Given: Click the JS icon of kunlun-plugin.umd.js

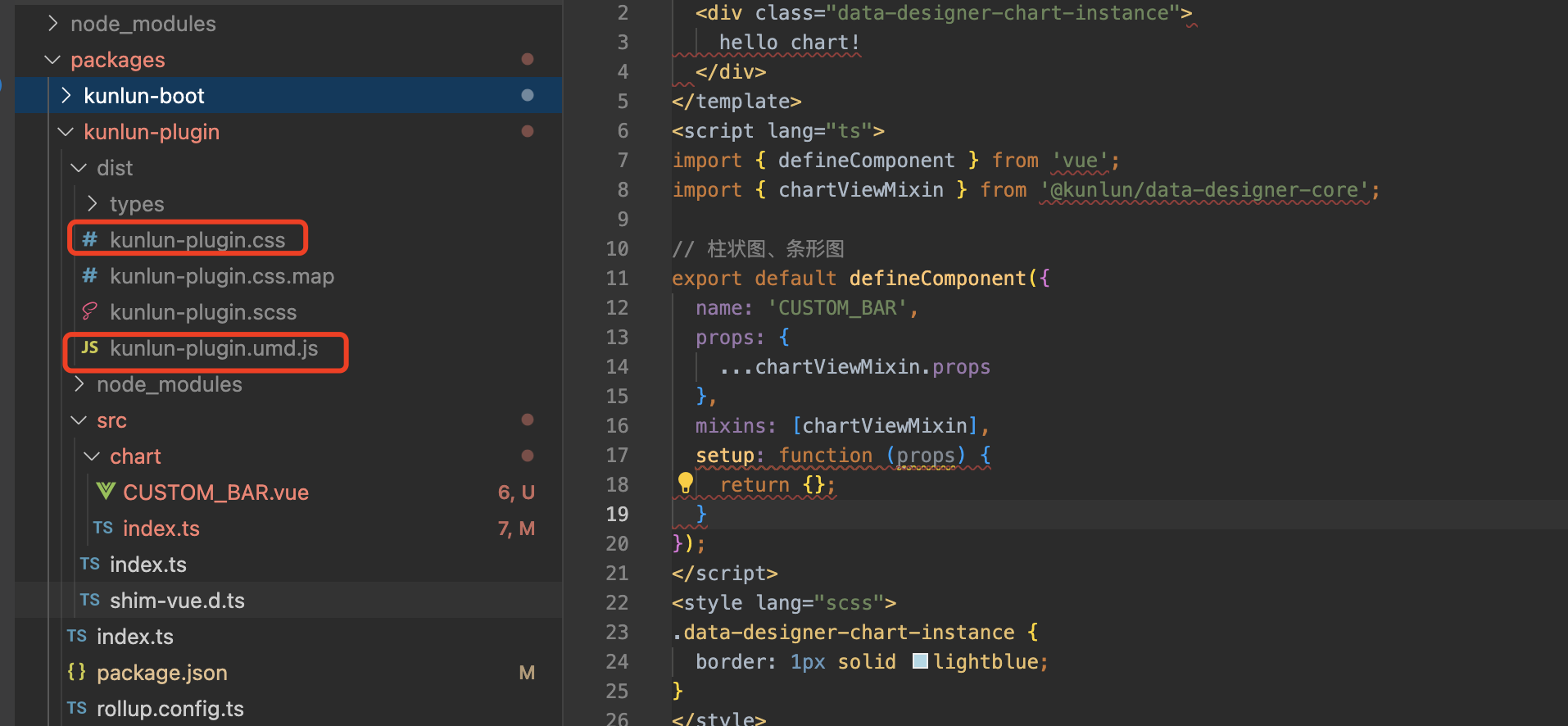Looking at the screenshot, I should [x=90, y=347].
